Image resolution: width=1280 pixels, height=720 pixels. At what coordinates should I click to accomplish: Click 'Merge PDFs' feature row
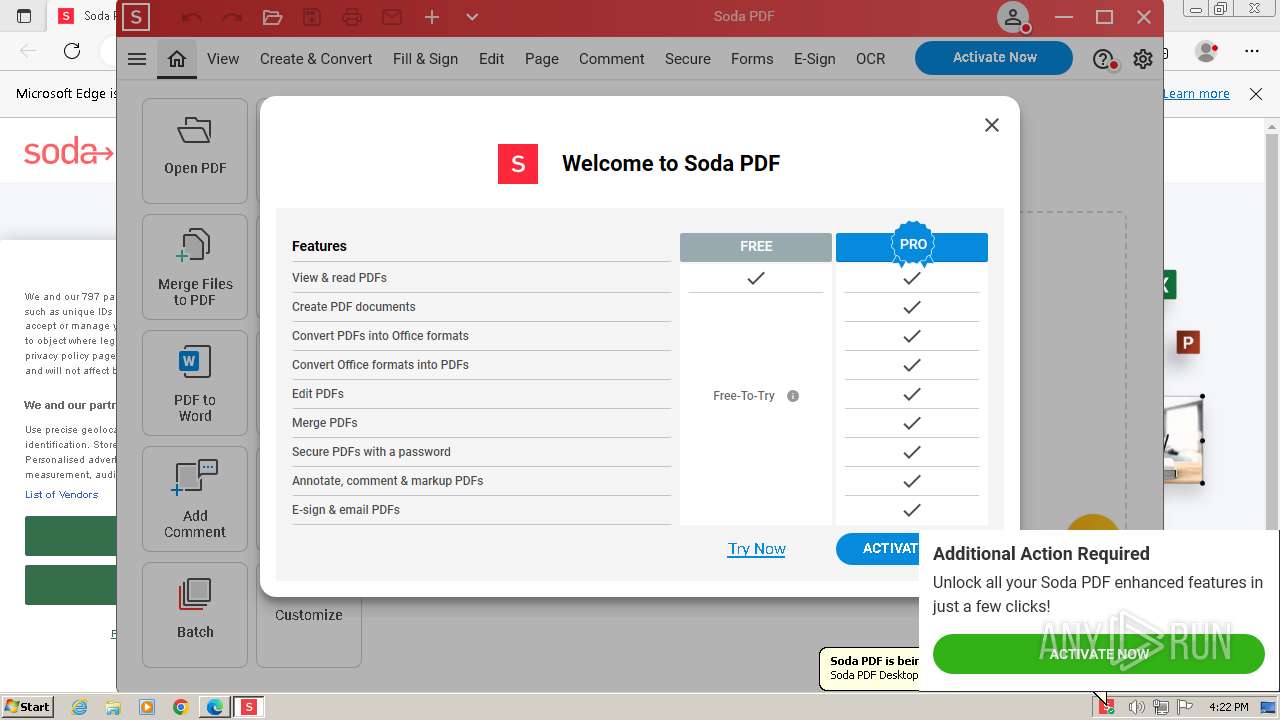pos(481,423)
